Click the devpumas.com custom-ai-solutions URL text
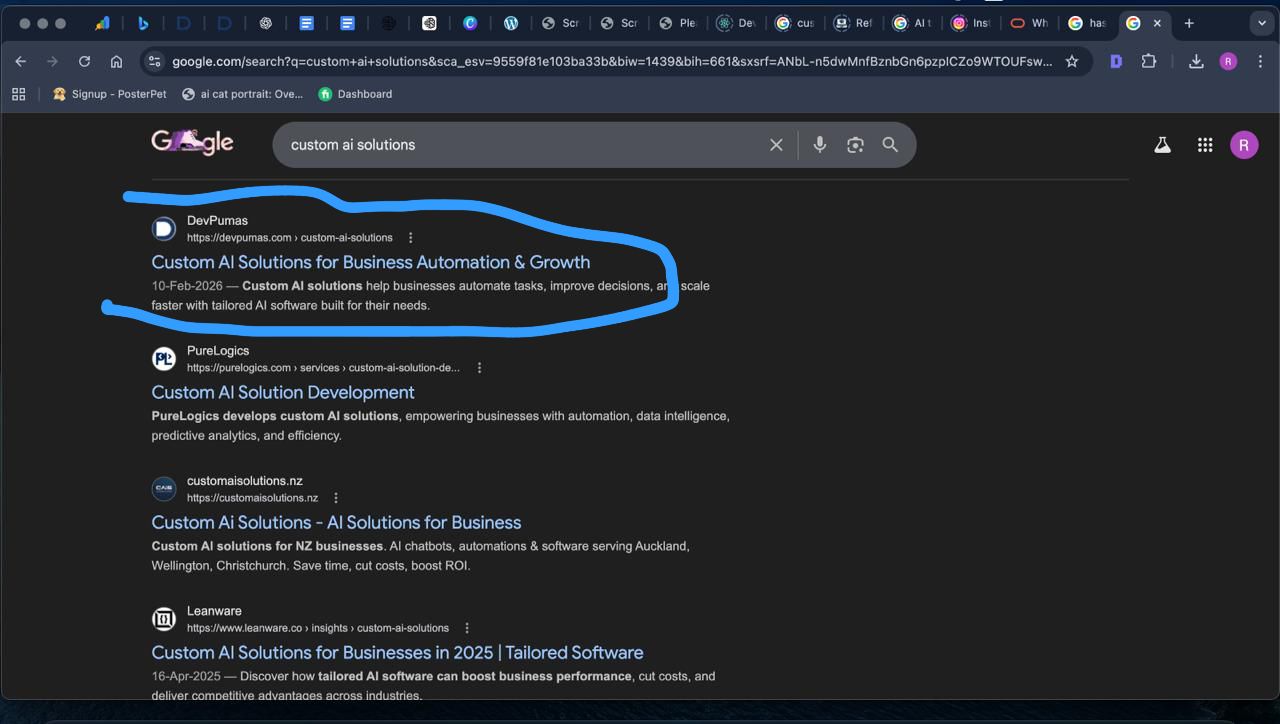 tap(290, 238)
